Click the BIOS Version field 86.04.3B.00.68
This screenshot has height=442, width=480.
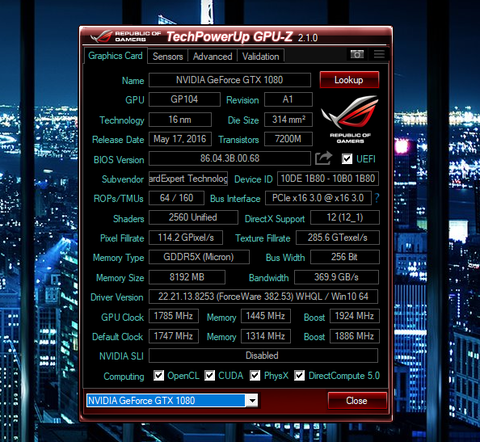point(230,158)
